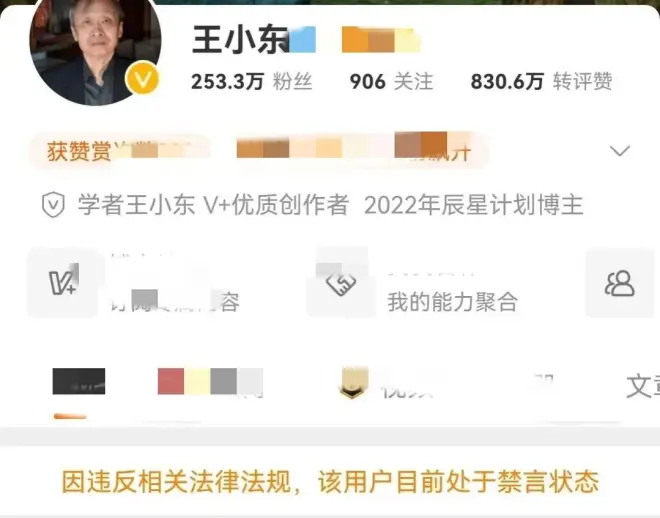Click the username 王小东
660x518 pixels.
240,40
